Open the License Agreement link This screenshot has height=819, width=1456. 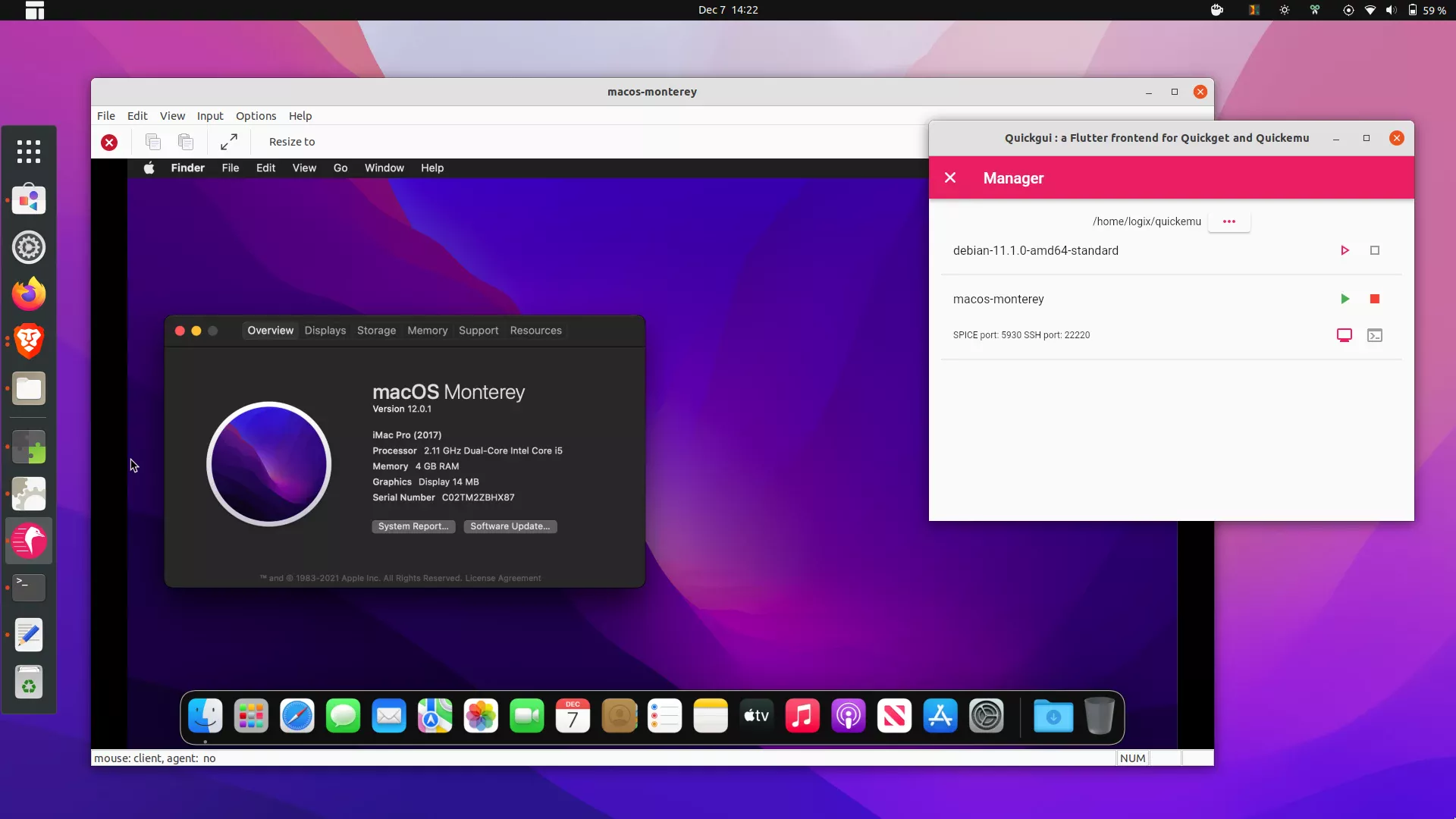503,578
